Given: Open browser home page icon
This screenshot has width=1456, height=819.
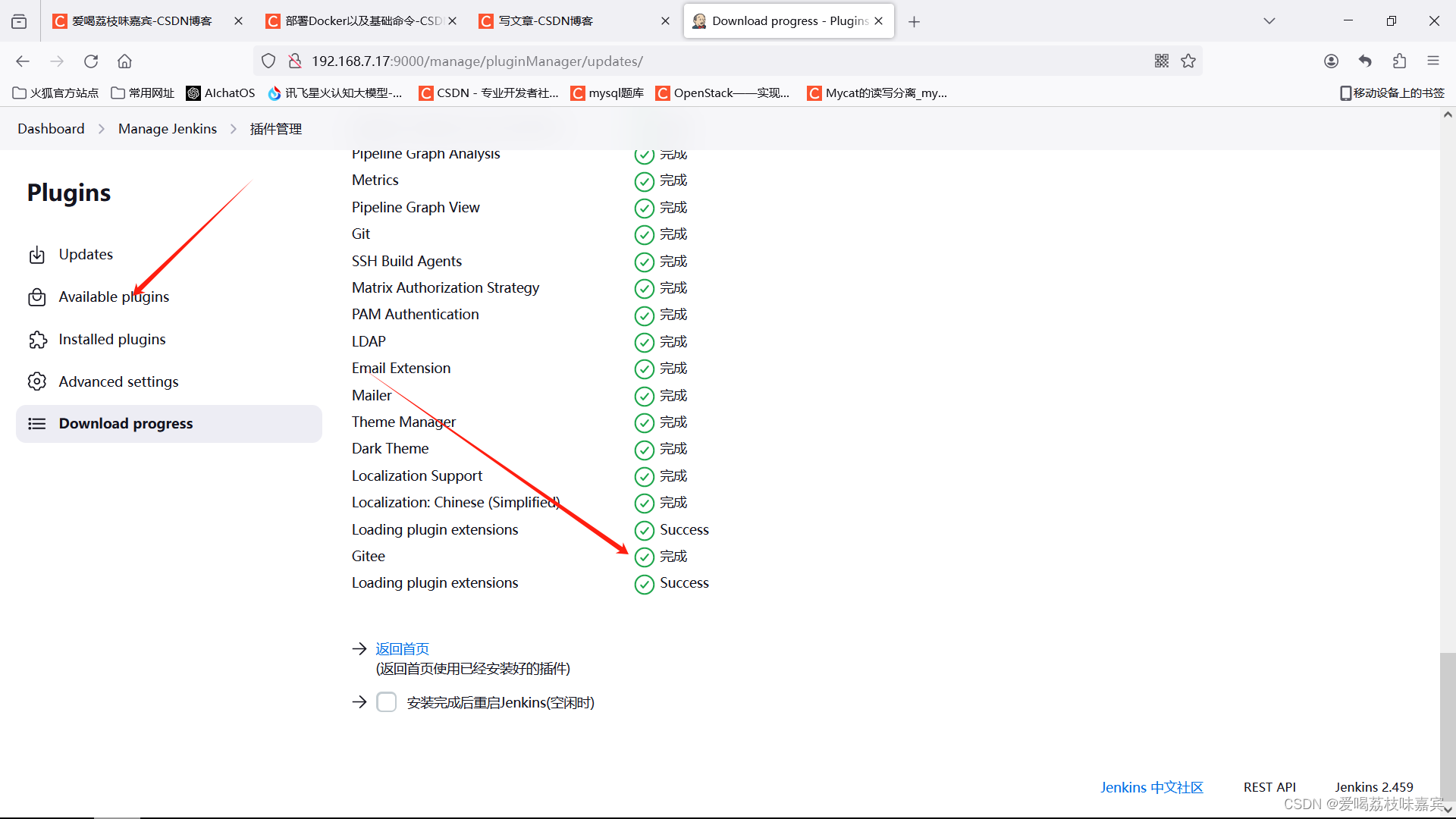Looking at the screenshot, I should pos(124,61).
